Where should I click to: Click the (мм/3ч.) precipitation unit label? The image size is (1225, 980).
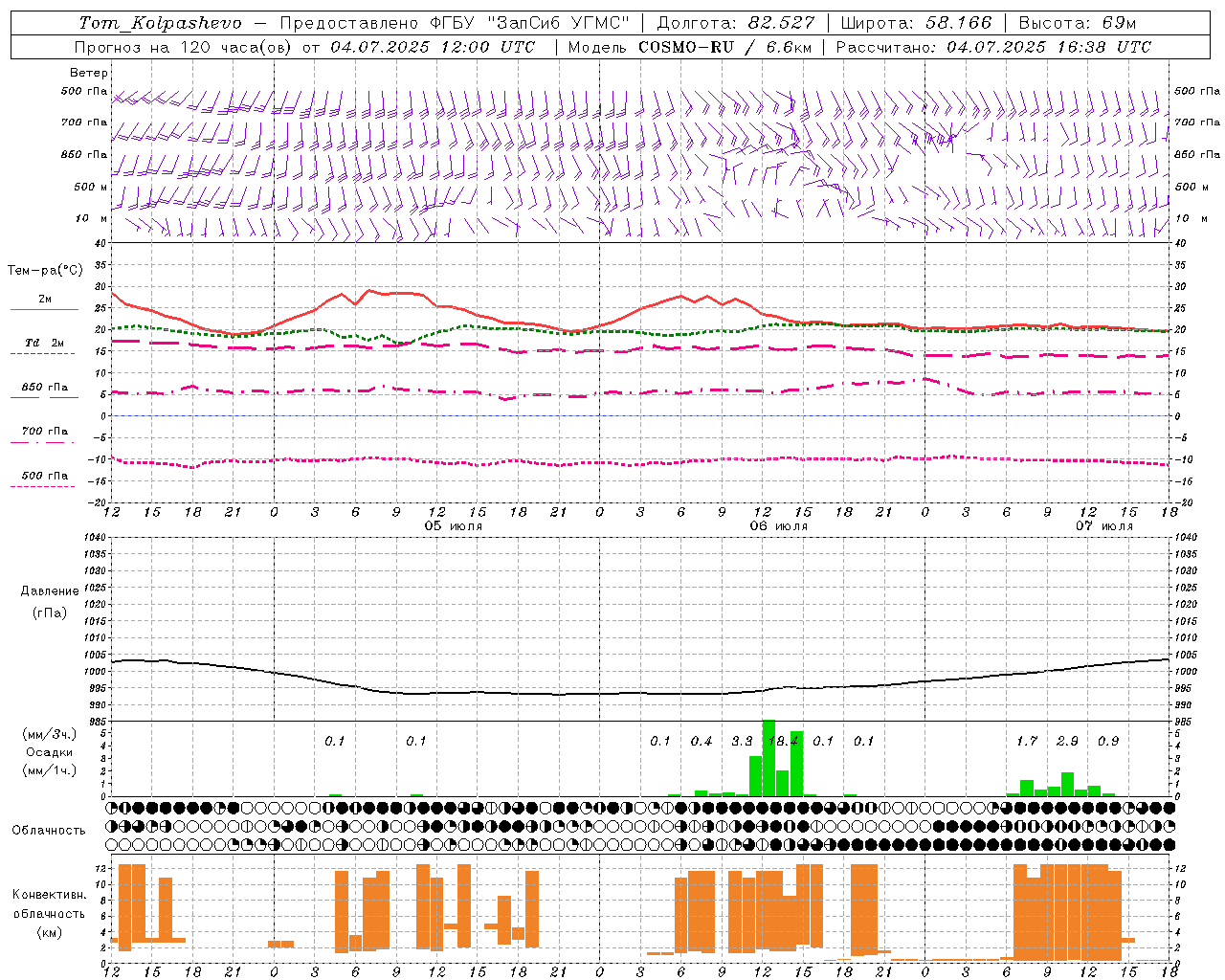pyautogui.click(x=50, y=734)
